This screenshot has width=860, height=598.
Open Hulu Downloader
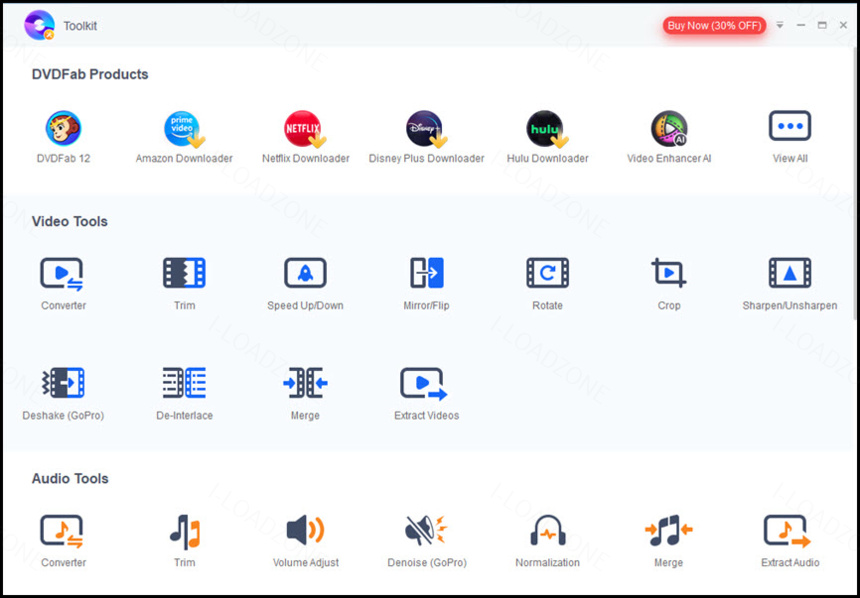547,129
